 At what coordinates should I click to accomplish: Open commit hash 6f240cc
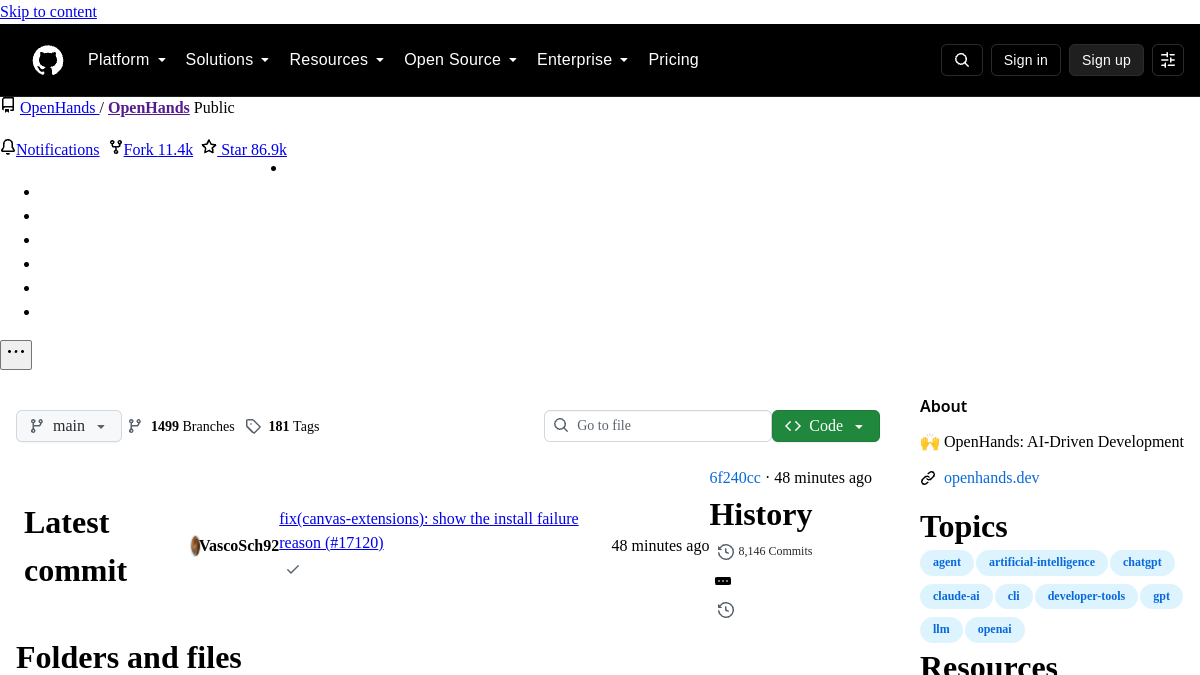point(735,478)
